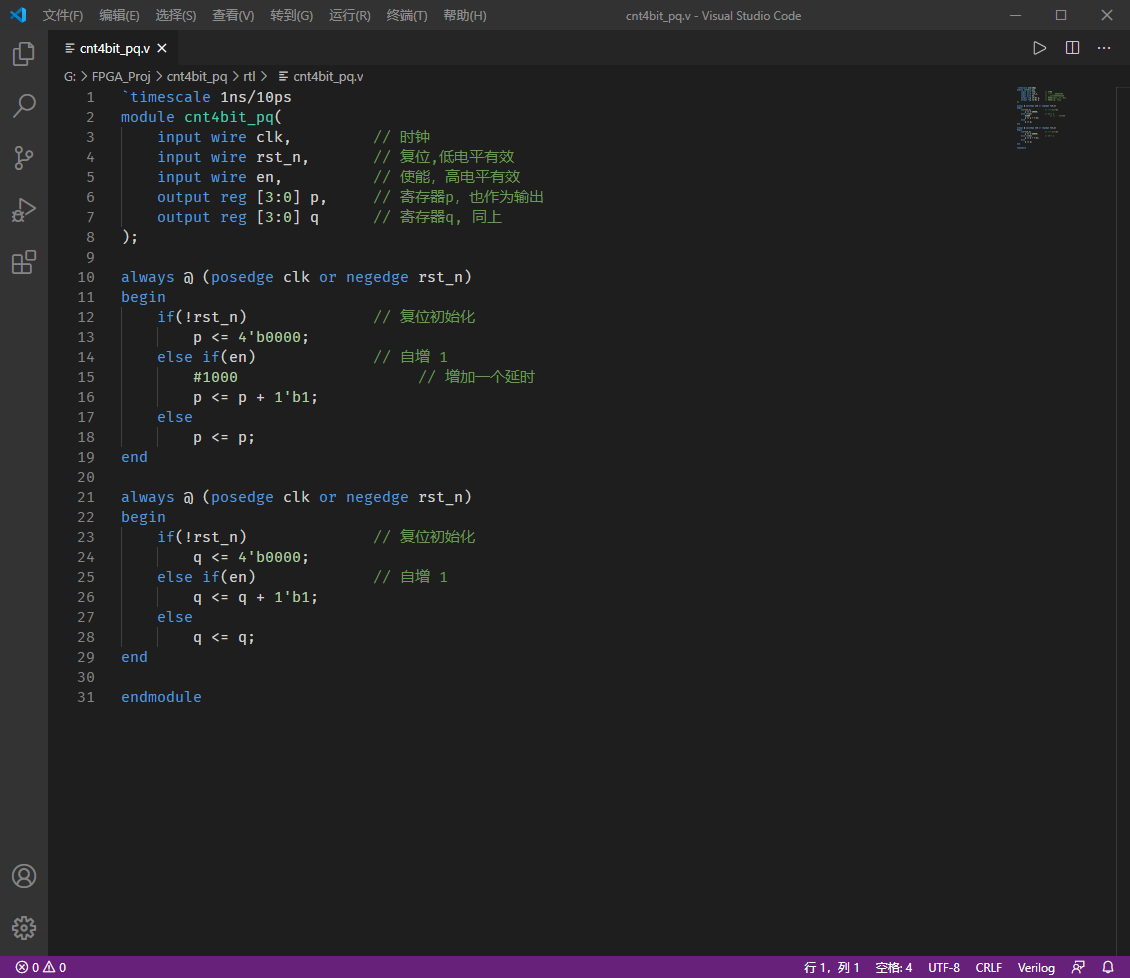Open the editor More Actions ellipsis

(1104, 48)
